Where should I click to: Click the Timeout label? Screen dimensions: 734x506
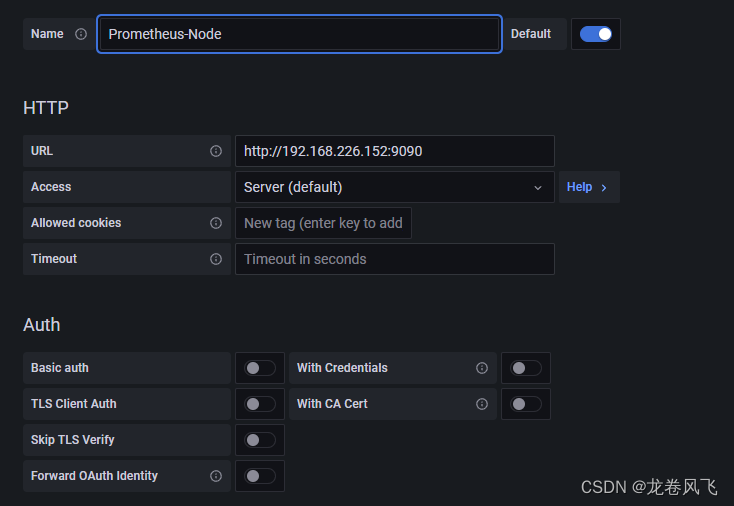[x=54, y=259]
